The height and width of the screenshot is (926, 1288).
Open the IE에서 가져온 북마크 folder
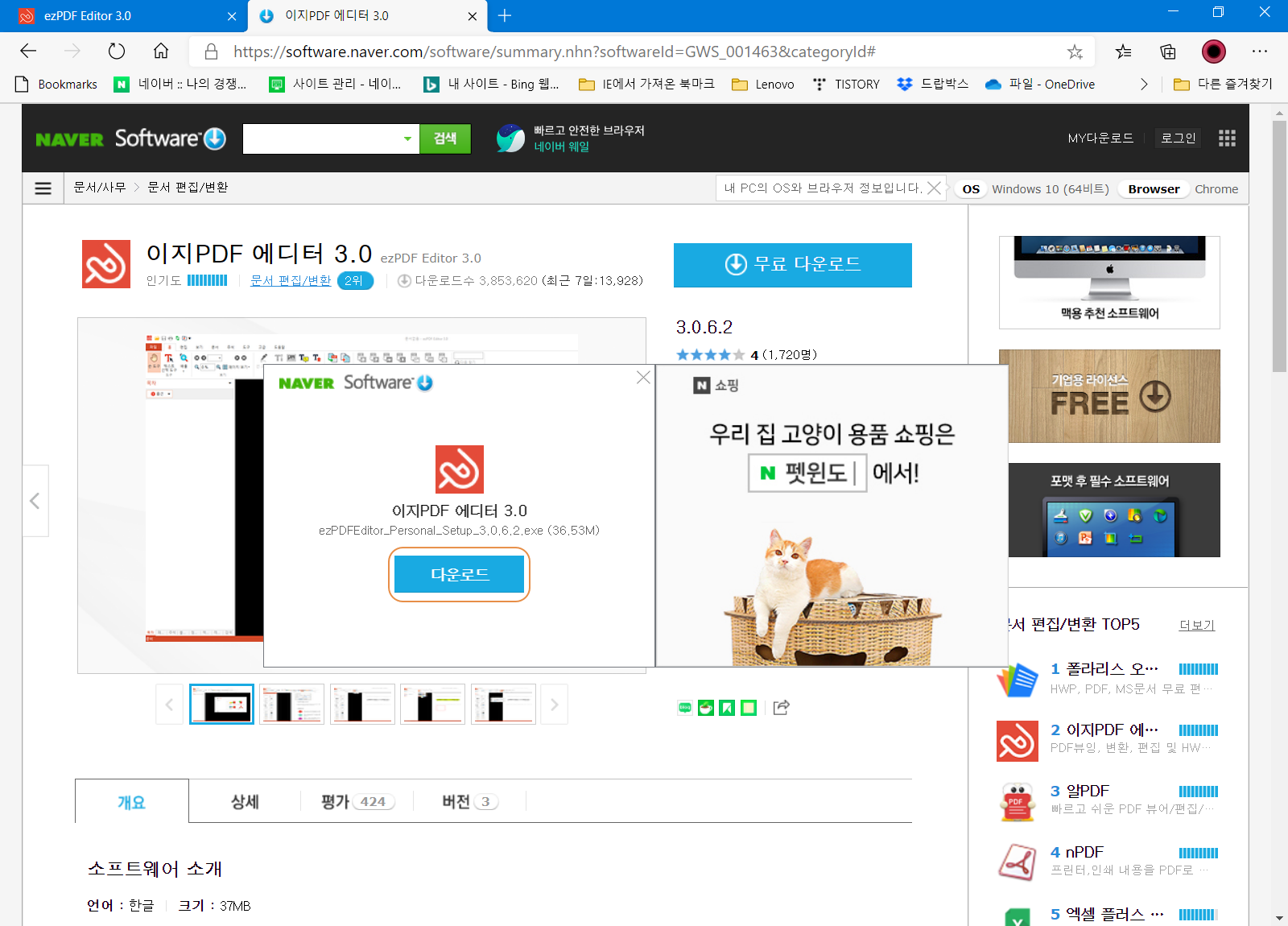646,84
